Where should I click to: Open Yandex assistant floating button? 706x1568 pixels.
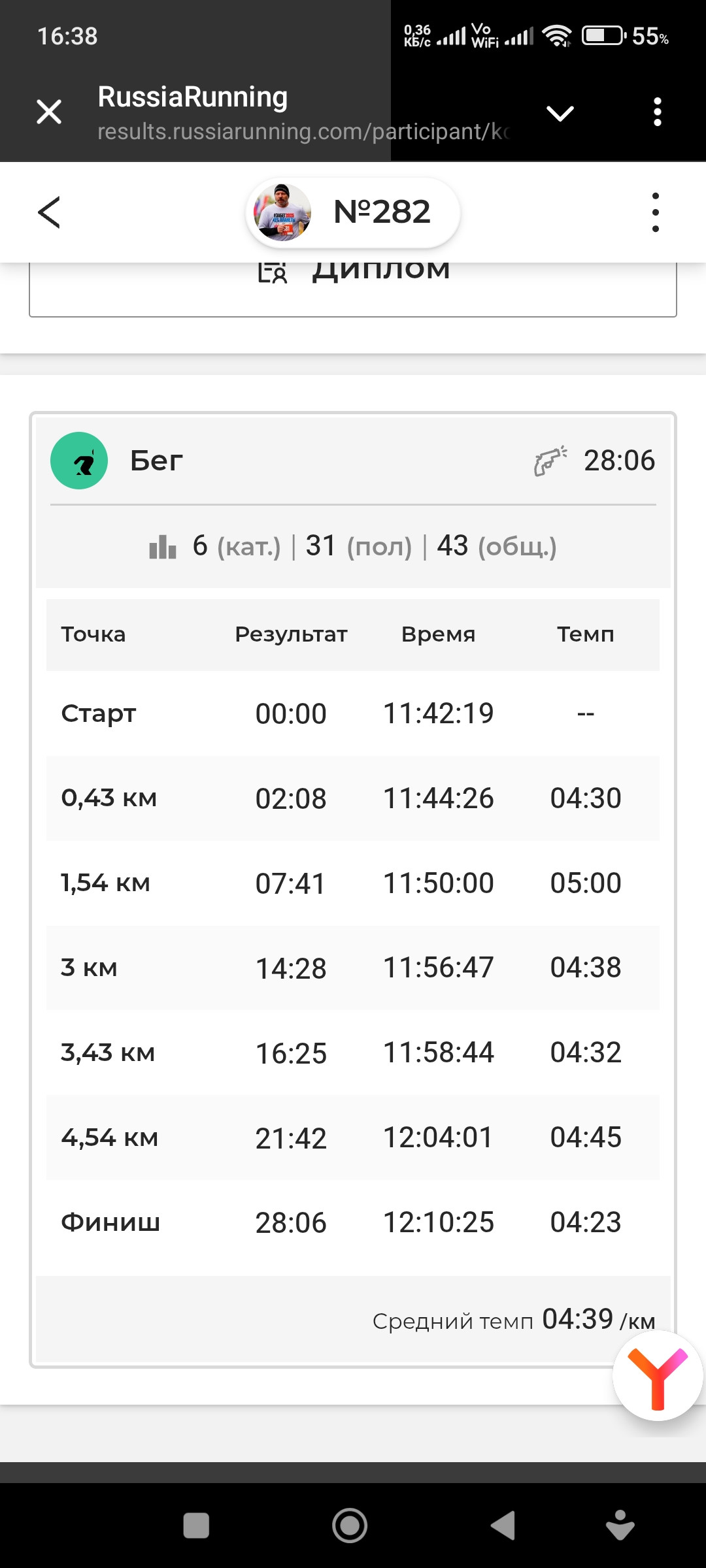click(x=658, y=1375)
